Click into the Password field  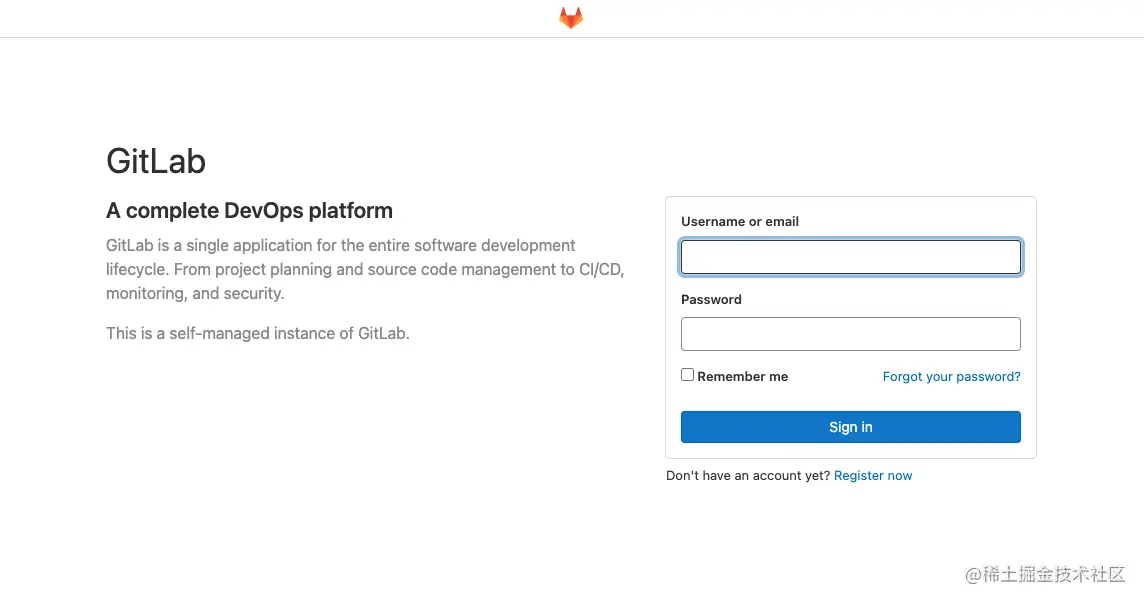click(851, 334)
